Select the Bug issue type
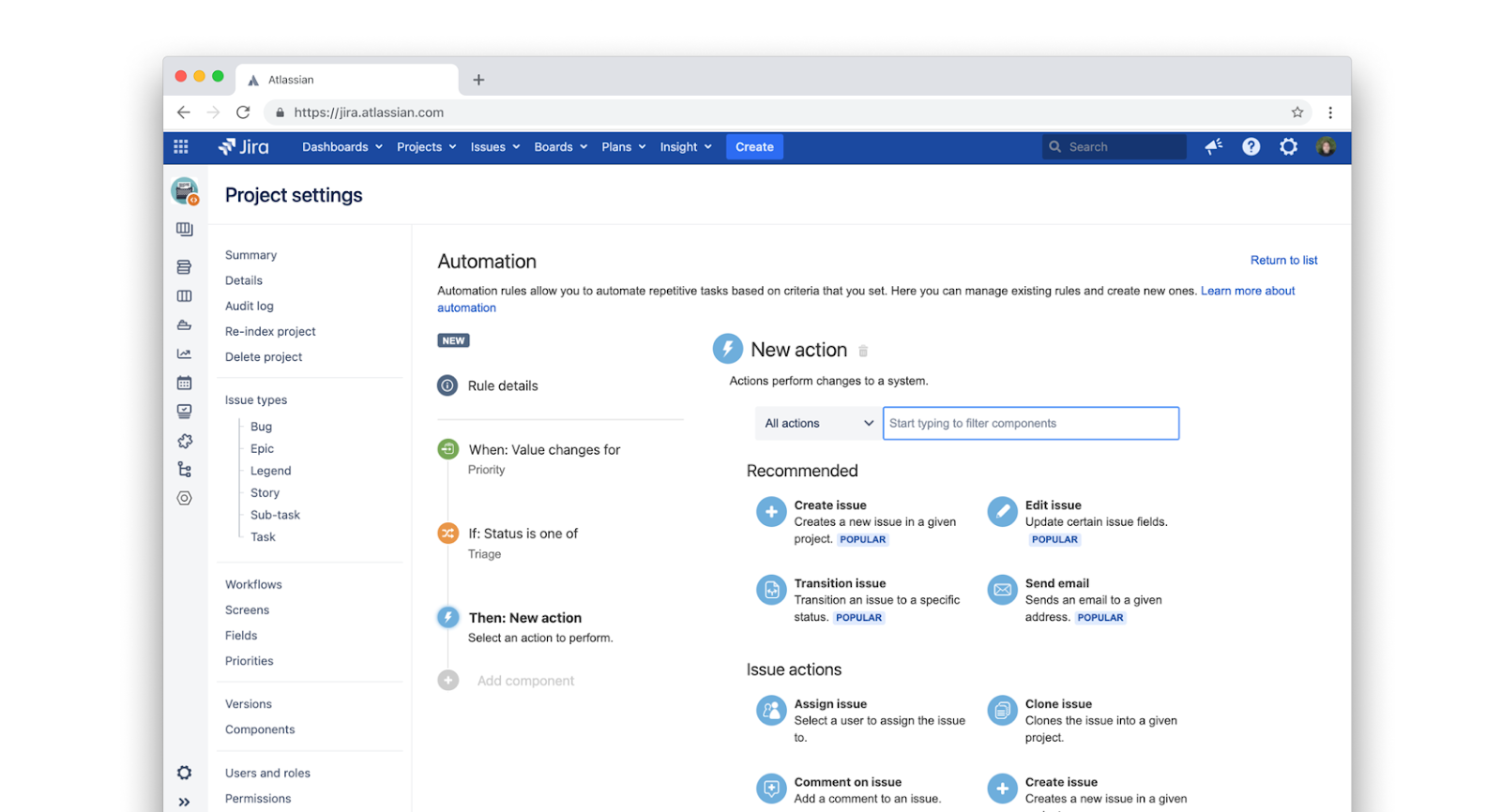The width and height of the screenshot is (1501, 812). coord(261,427)
